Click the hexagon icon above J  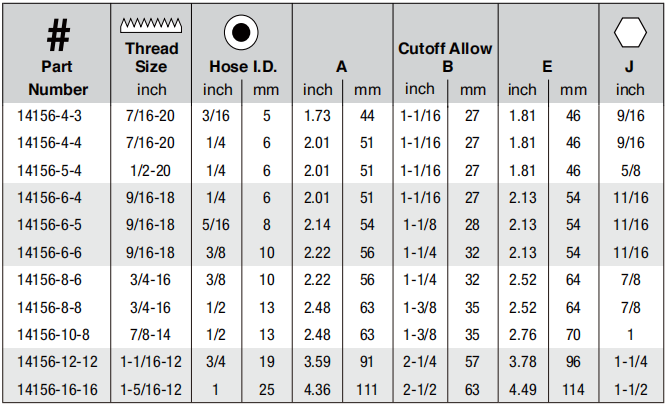pyautogui.click(x=630, y=32)
